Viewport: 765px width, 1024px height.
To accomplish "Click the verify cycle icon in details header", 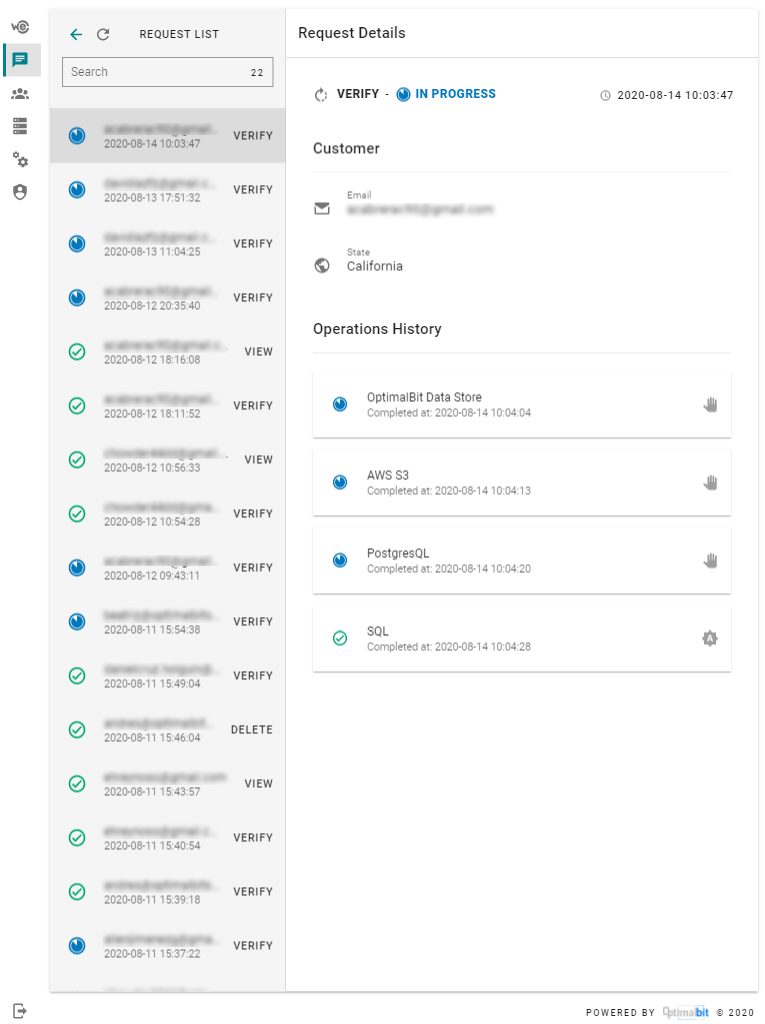I will [x=321, y=95].
